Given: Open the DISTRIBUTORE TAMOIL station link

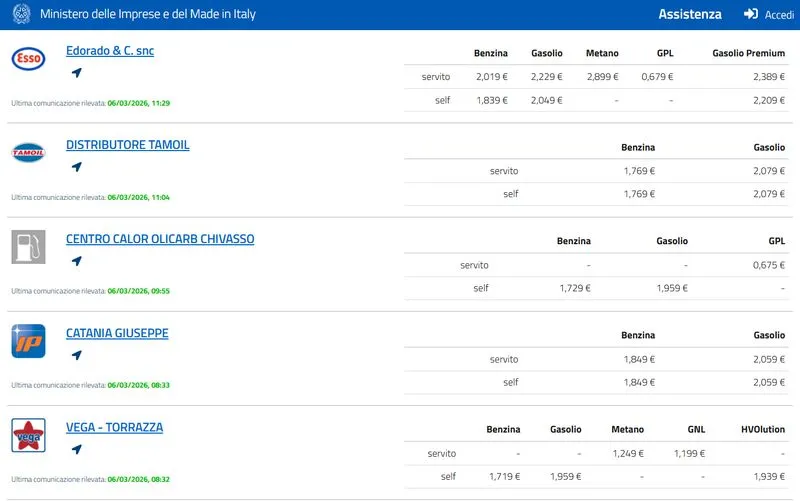Looking at the screenshot, I should tap(127, 145).
